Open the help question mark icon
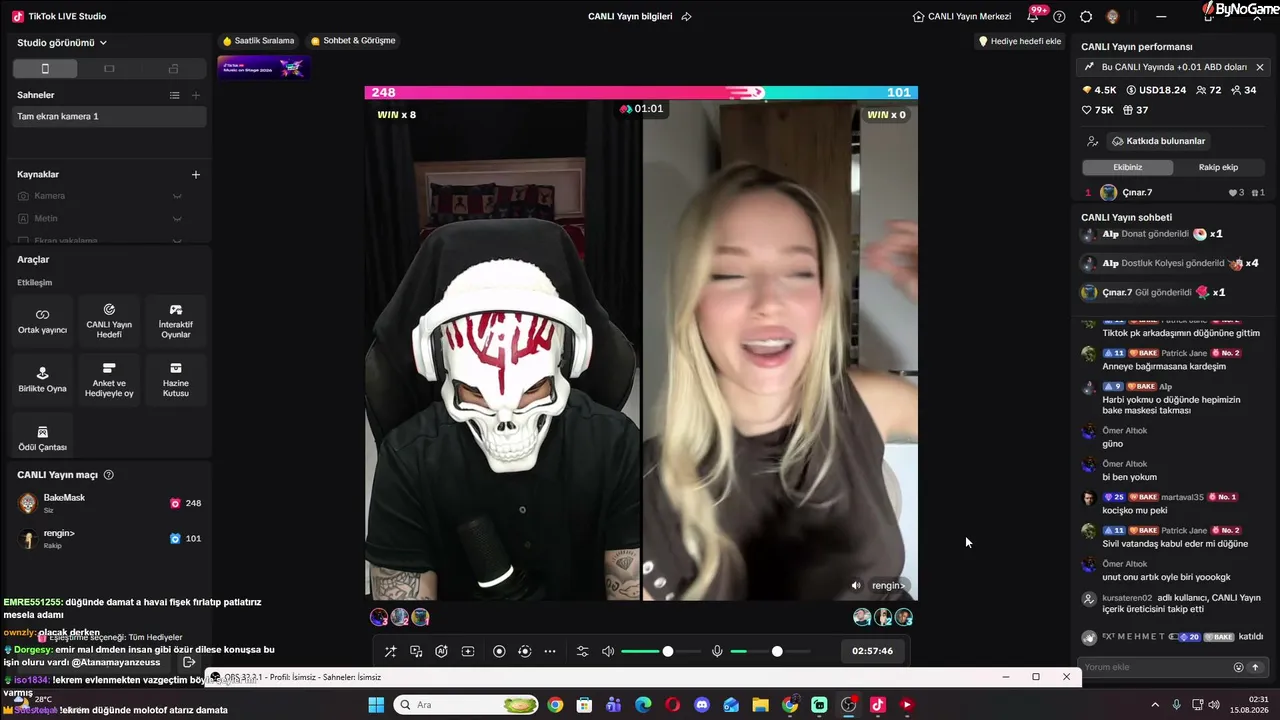 pyautogui.click(x=1060, y=16)
